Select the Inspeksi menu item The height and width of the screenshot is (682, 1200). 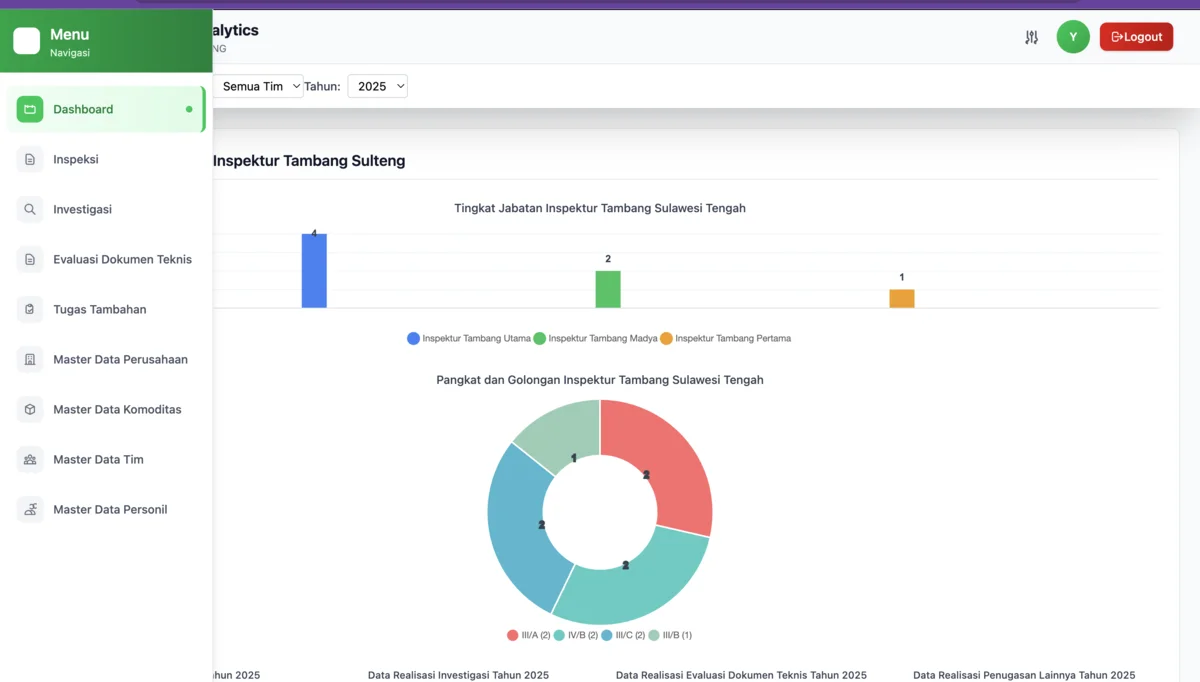tap(75, 159)
